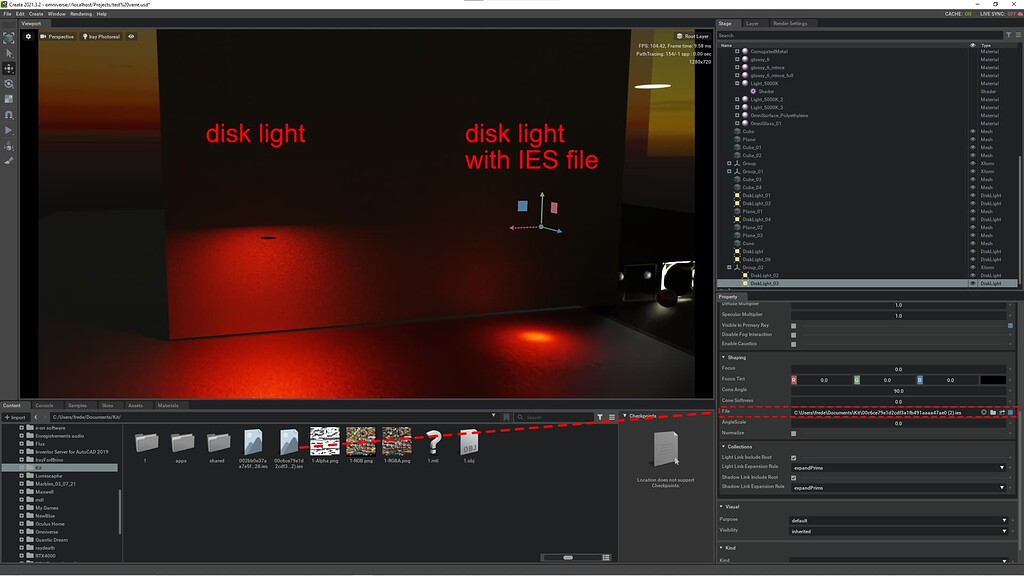Viewport: 1024px width, 576px height.
Task: Open the Stage panel filter icon
Action: [1008, 33]
